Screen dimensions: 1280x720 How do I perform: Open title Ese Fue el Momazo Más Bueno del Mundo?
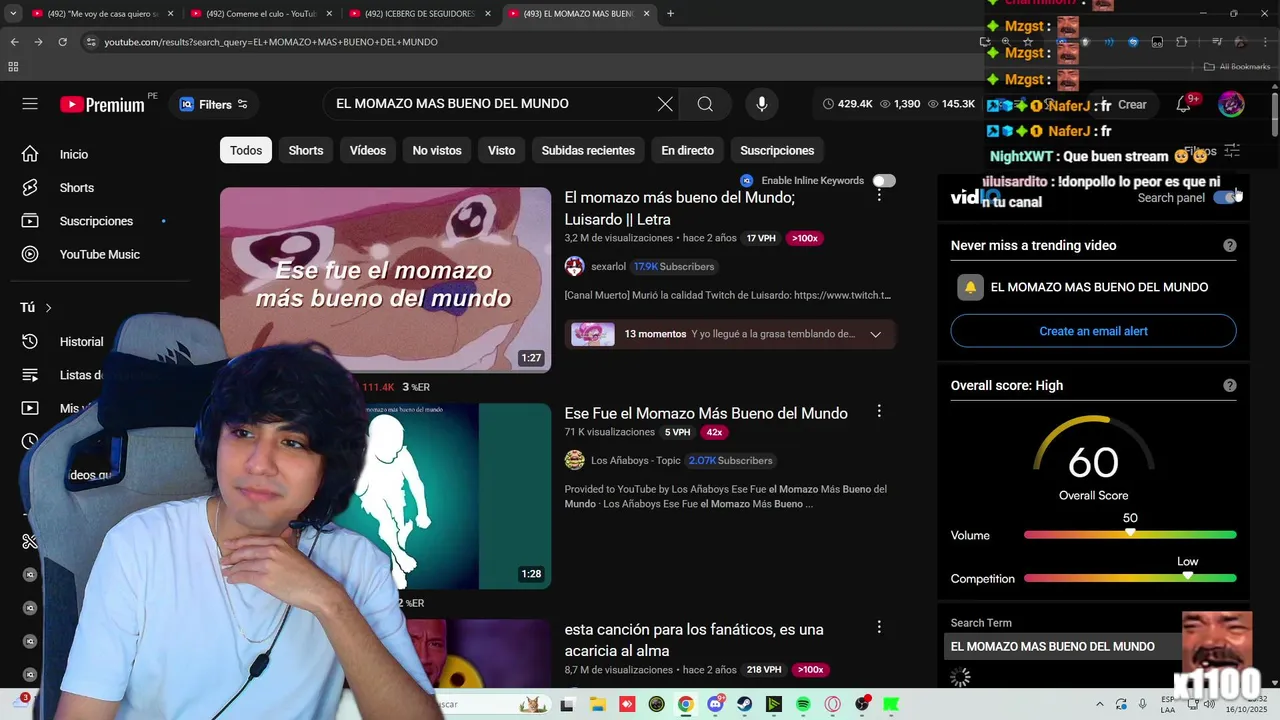(706, 413)
